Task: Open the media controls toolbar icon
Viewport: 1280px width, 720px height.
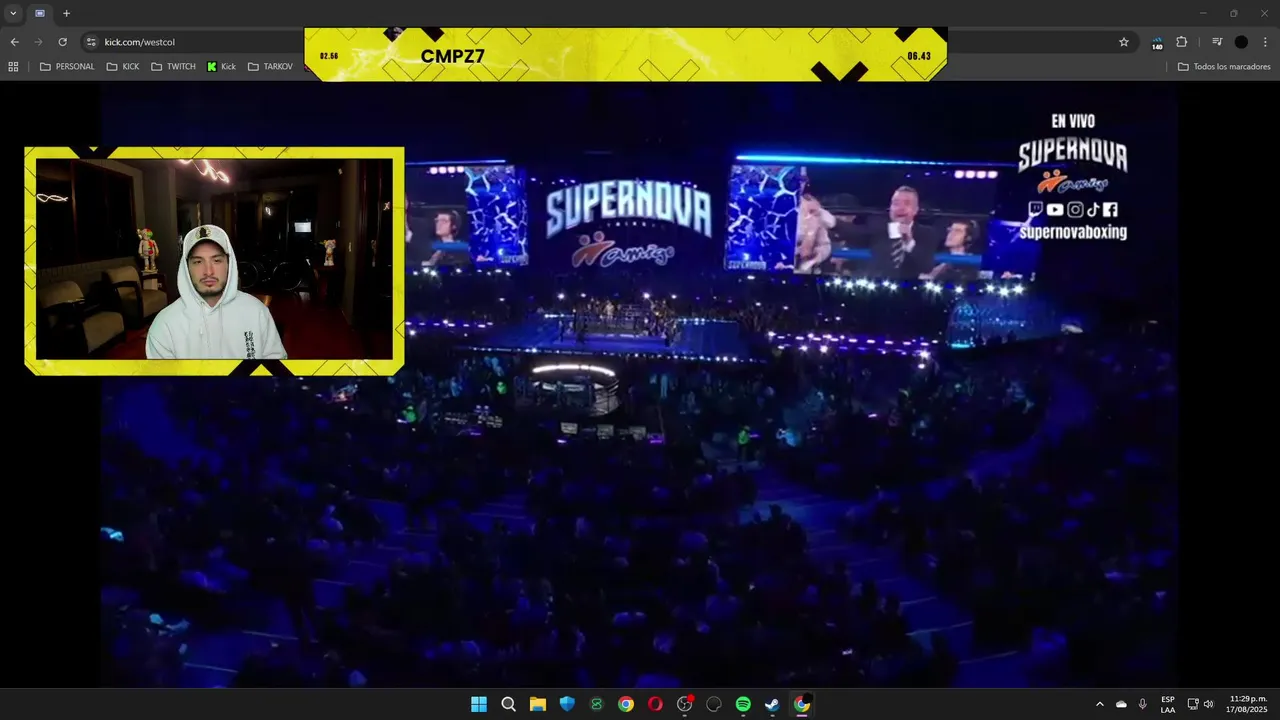Action: (x=1217, y=42)
